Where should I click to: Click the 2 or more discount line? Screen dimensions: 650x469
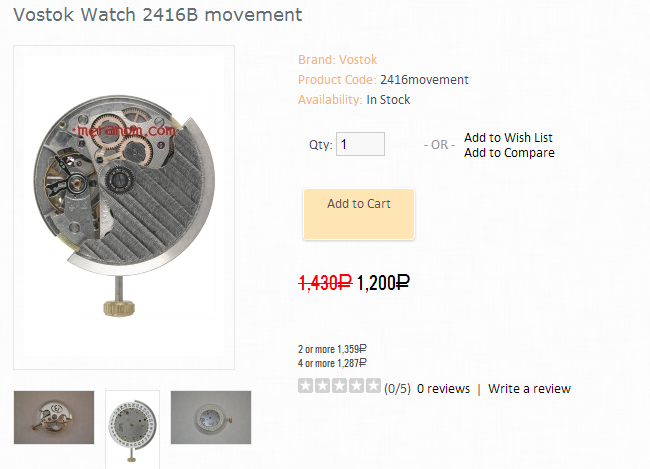click(x=332, y=349)
